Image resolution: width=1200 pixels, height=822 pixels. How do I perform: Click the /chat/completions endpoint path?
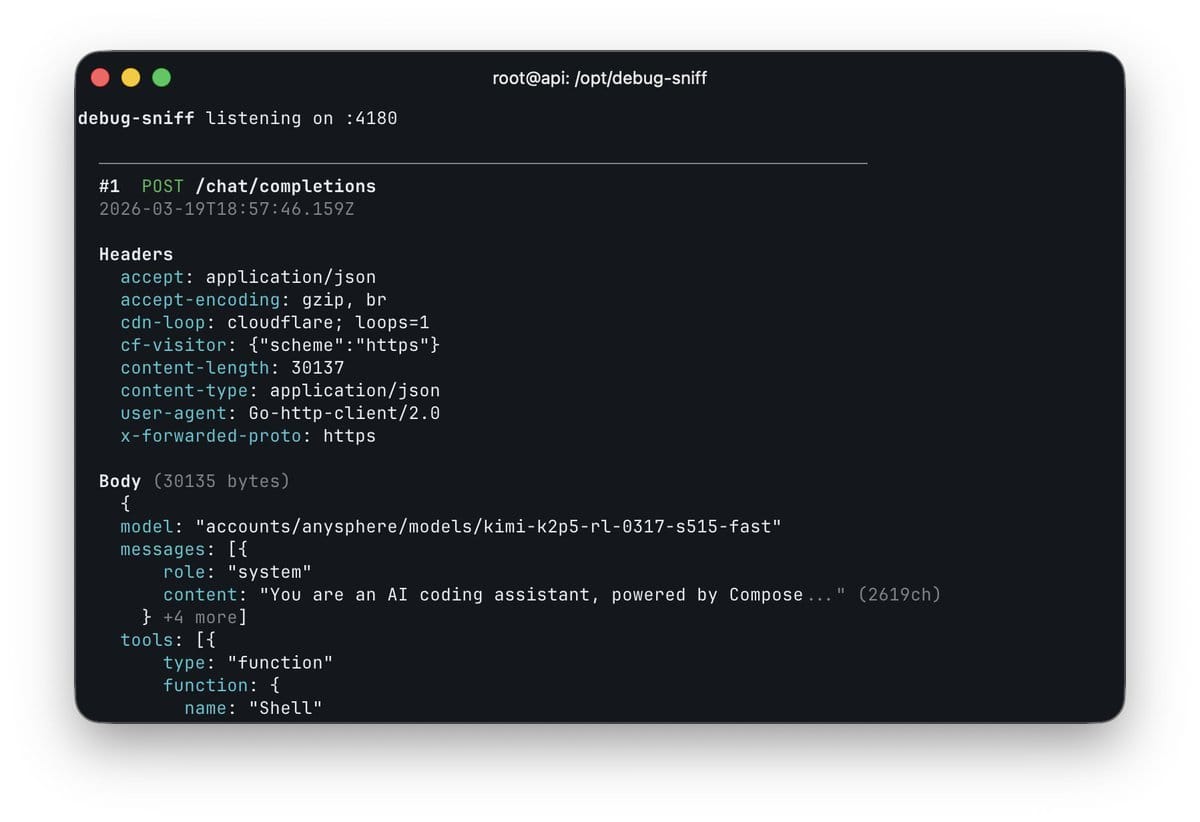pyautogui.click(x=288, y=186)
